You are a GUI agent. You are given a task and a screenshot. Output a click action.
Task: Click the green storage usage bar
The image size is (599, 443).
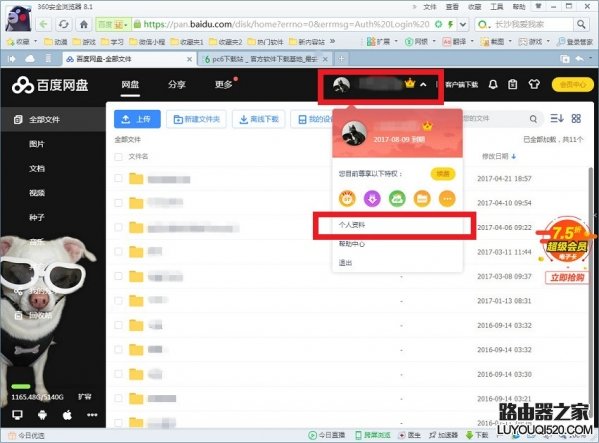[x=21, y=386]
